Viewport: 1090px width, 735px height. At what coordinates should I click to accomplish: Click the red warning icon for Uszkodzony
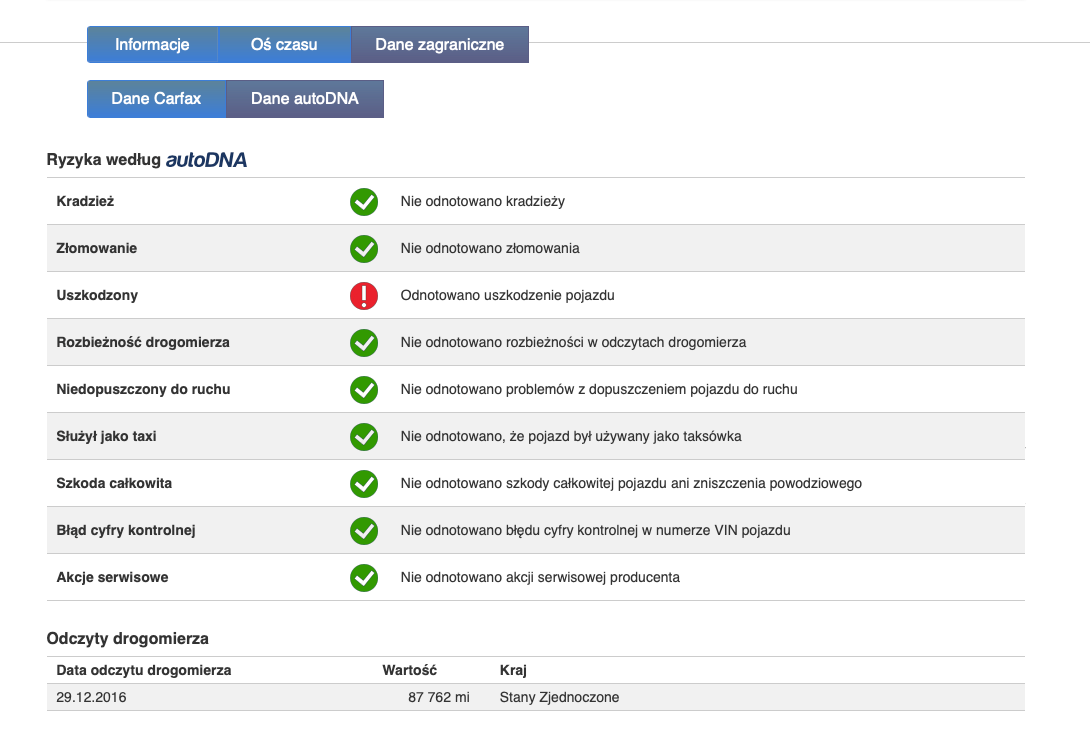click(364, 296)
